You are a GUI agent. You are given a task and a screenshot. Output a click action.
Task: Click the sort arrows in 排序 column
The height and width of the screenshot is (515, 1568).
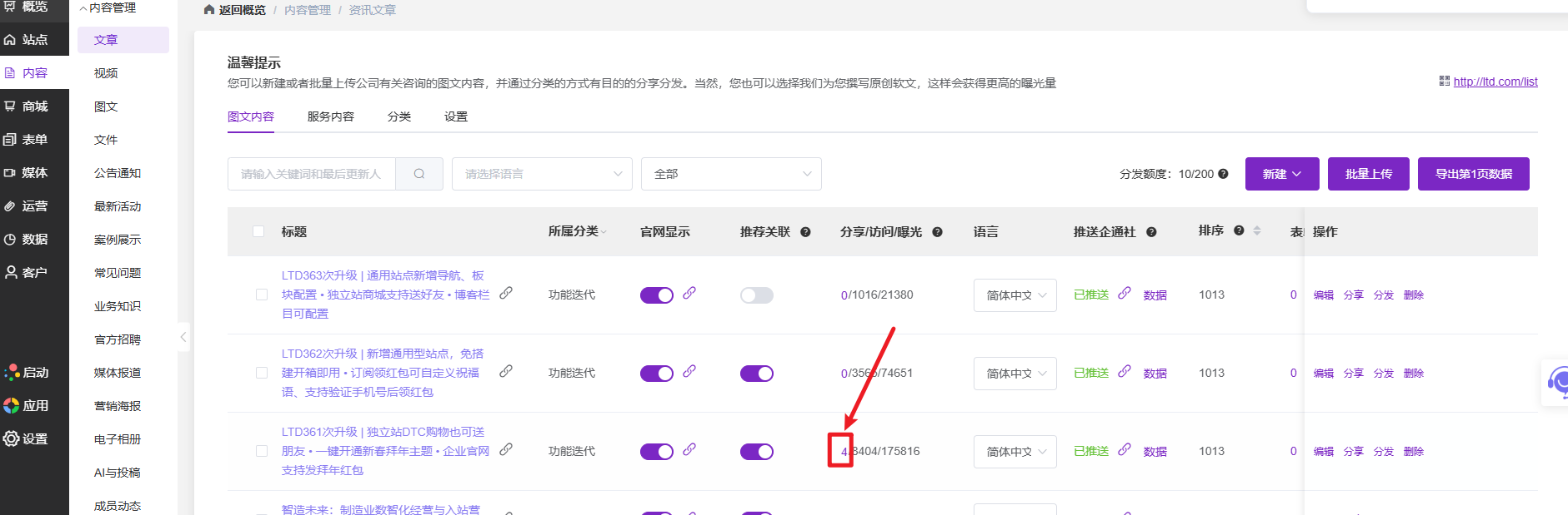coord(1257,231)
